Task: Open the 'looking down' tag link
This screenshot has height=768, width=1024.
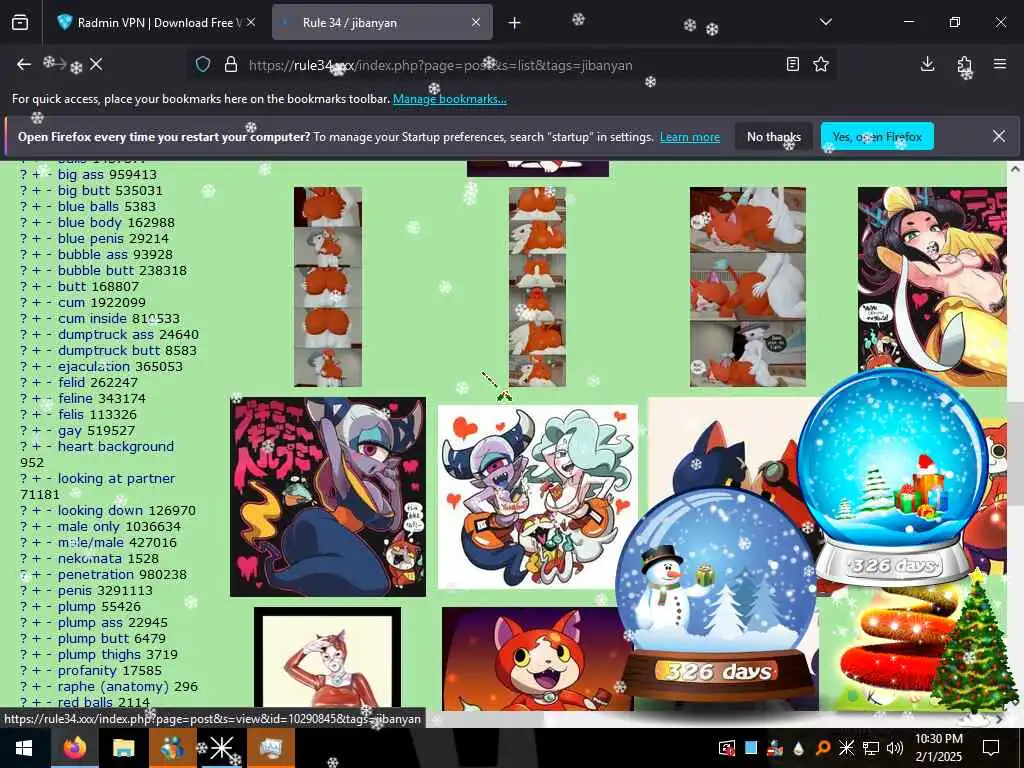Action: (100, 511)
